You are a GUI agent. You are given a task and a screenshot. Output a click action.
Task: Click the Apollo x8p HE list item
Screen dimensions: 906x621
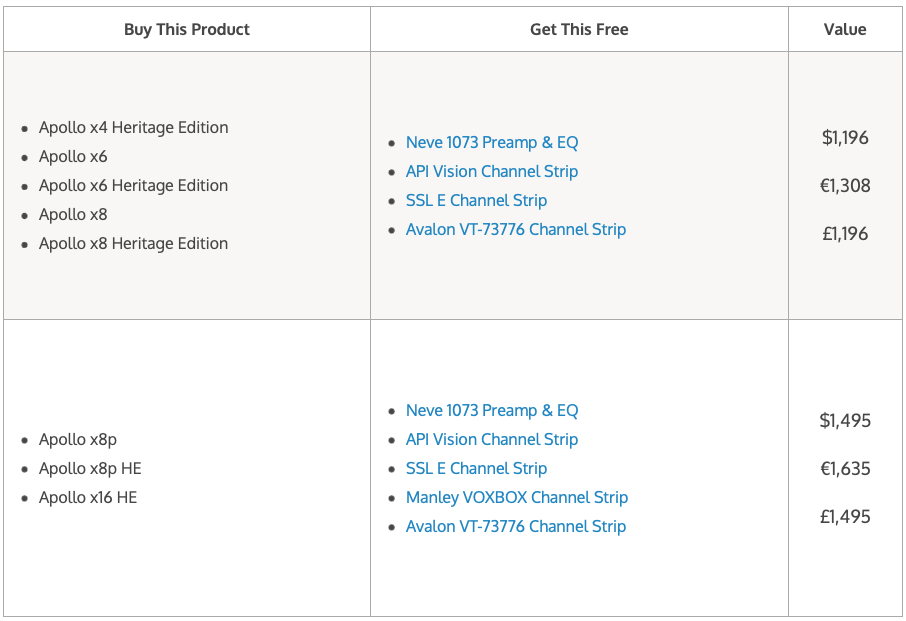click(x=90, y=469)
